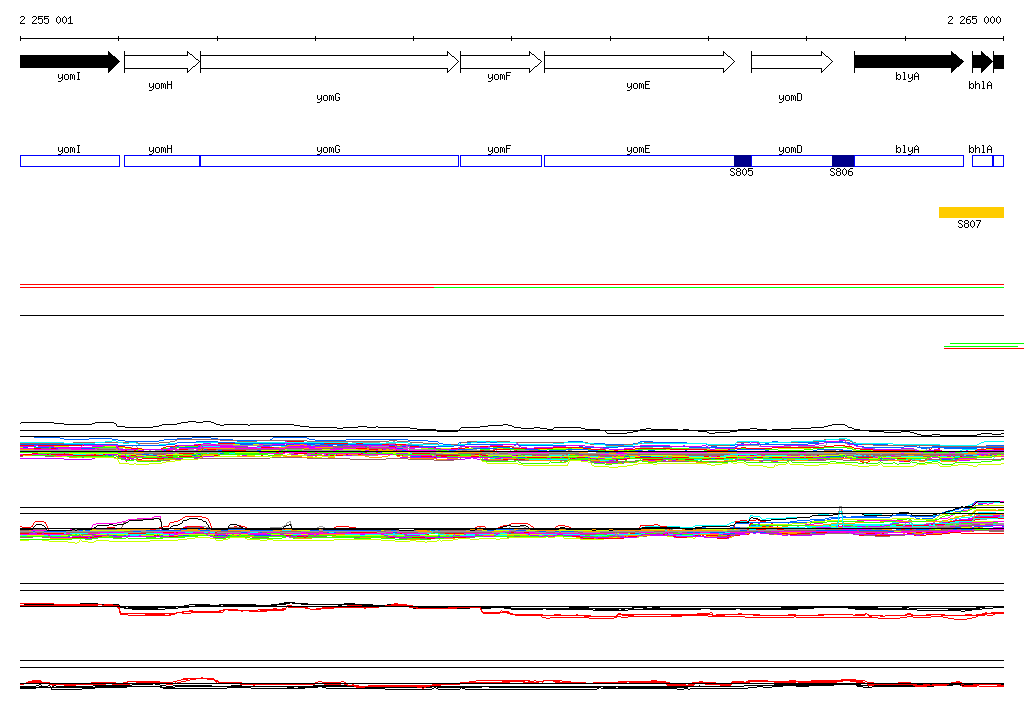Viewport: 1024px width, 714px height.
Task: Select the blue yomF segment box
Action: click(501, 161)
